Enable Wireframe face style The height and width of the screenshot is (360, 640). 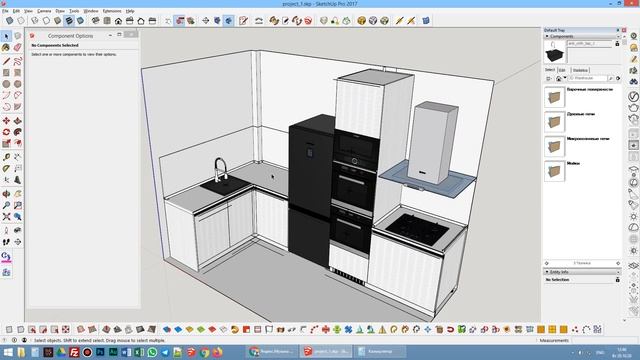(x=35, y=20)
